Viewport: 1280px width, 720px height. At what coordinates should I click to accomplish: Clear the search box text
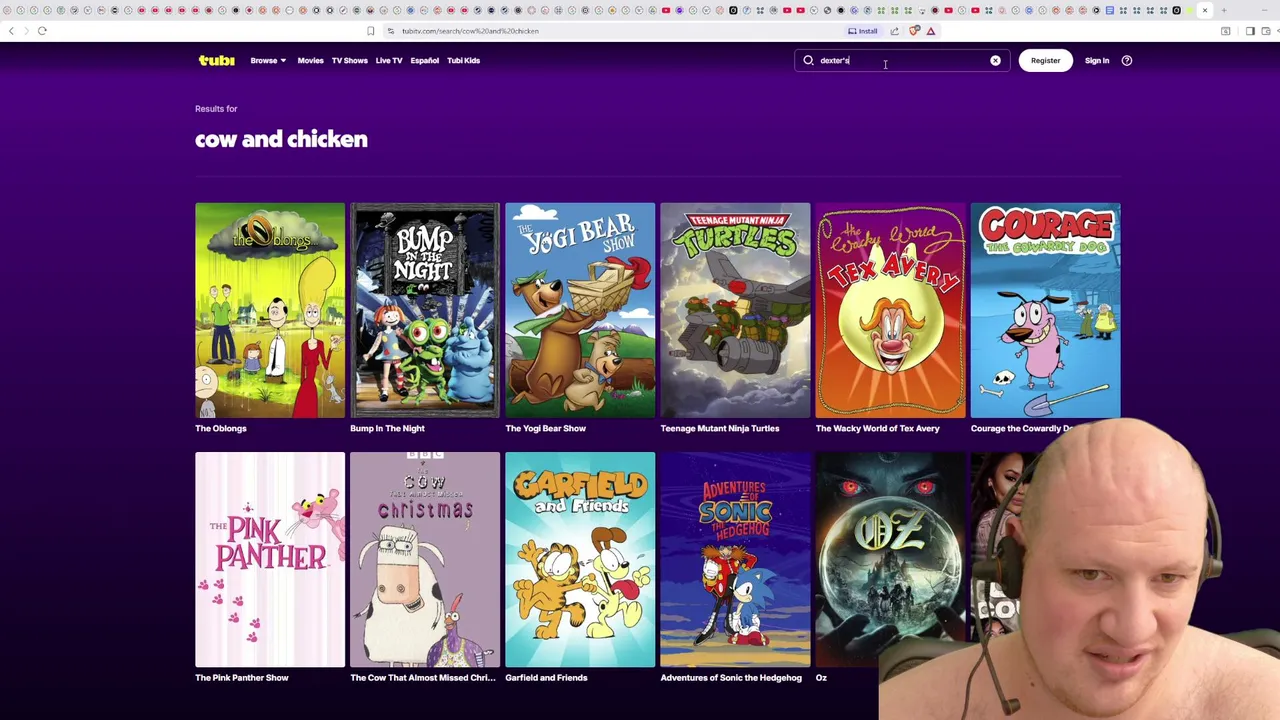tap(995, 60)
